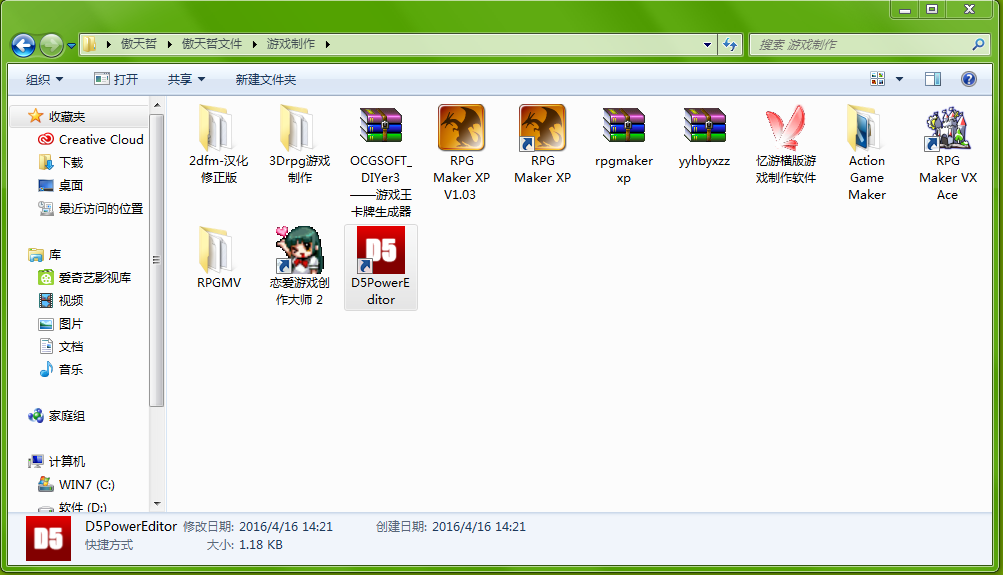Navigate to 傲天哲文件 breadcrumb
The width and height of the screenshot is (1003, 575).
pyautogui.click(x=212, y=44)
